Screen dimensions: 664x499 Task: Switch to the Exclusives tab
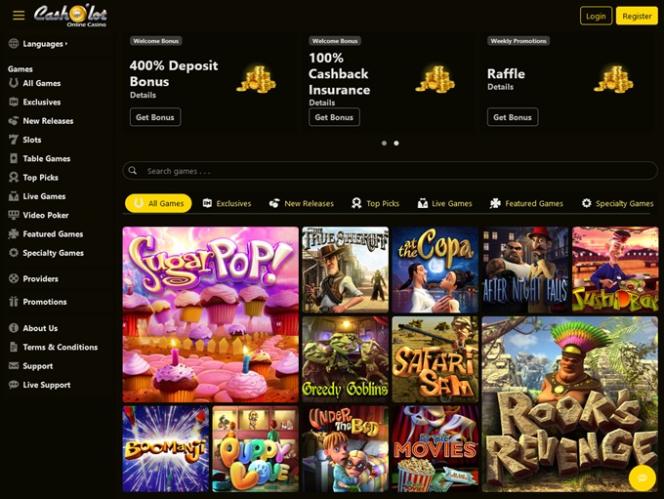point(227,203)
